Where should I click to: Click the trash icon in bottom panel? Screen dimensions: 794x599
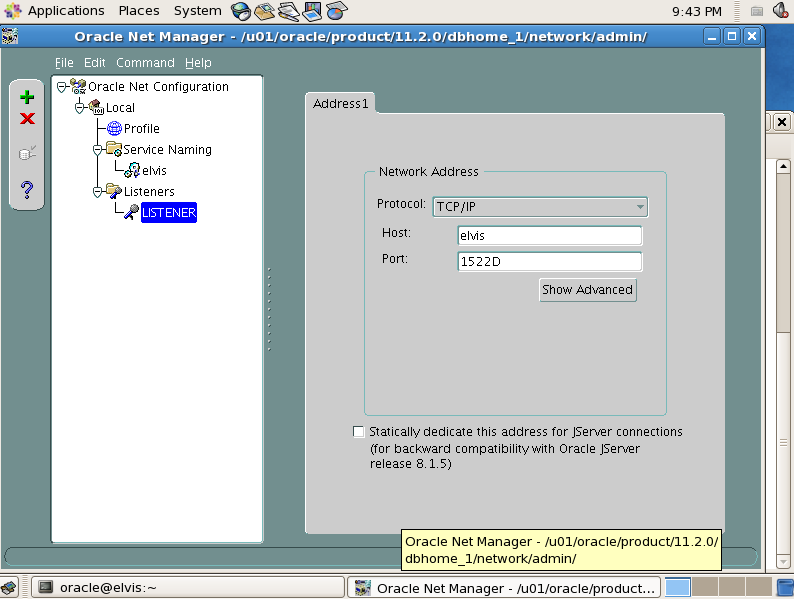(x=785, y=587)
